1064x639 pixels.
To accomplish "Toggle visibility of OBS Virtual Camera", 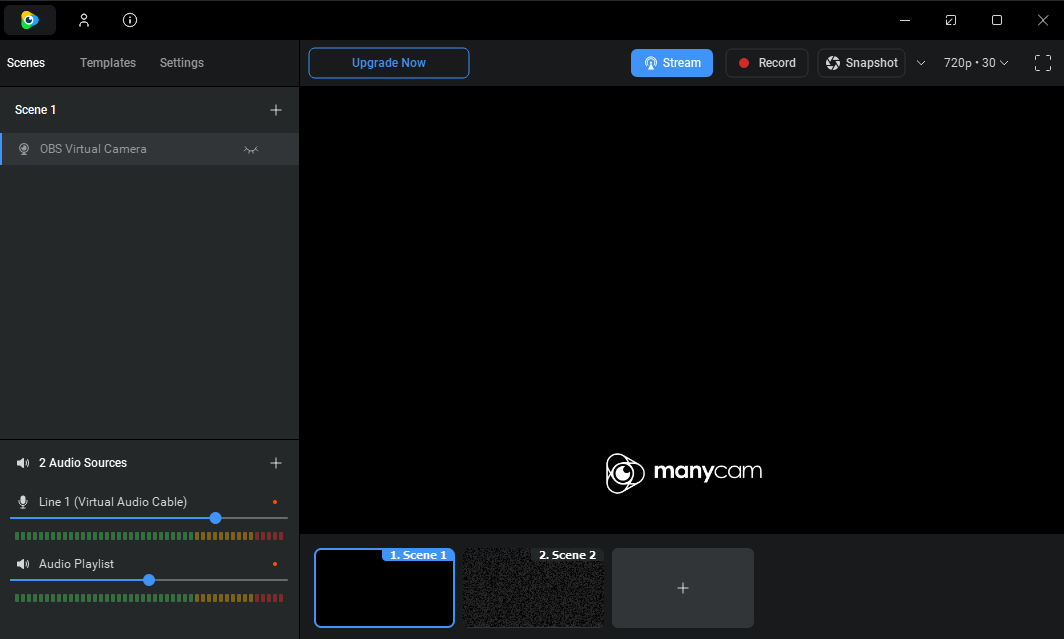I will coord(251,149).
